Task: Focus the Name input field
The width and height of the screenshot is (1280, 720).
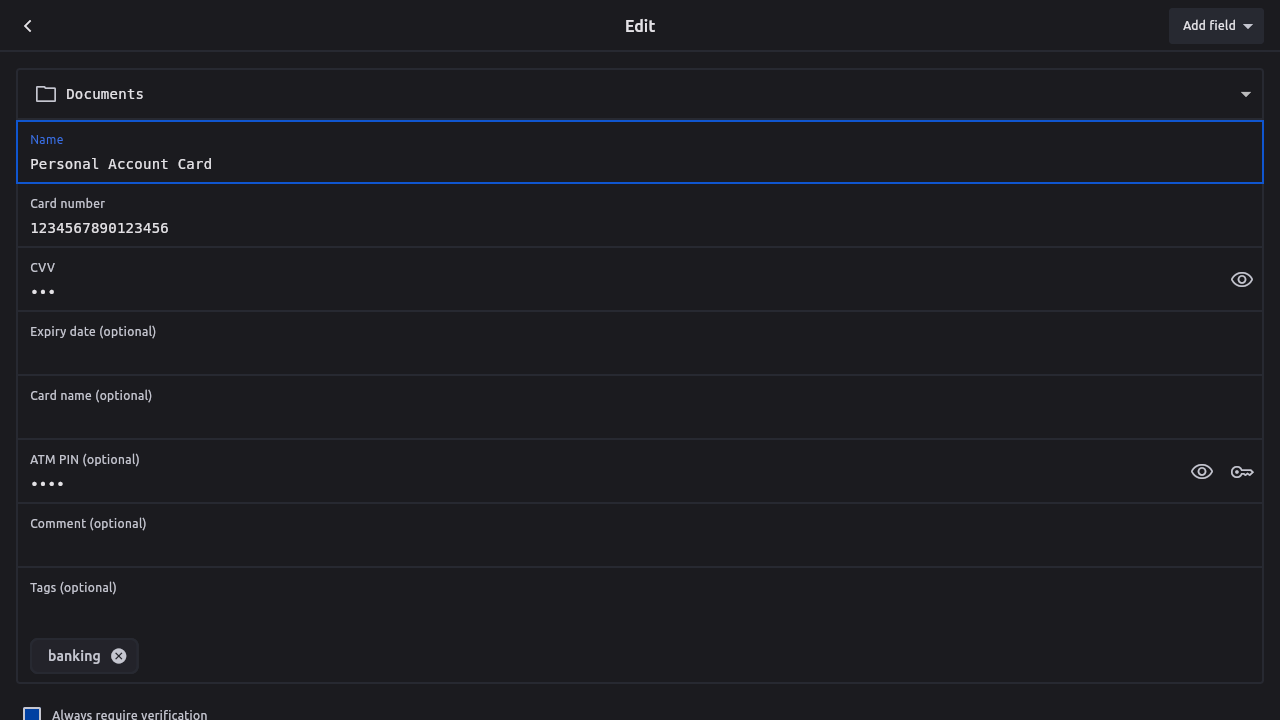Action: [640, 164]
